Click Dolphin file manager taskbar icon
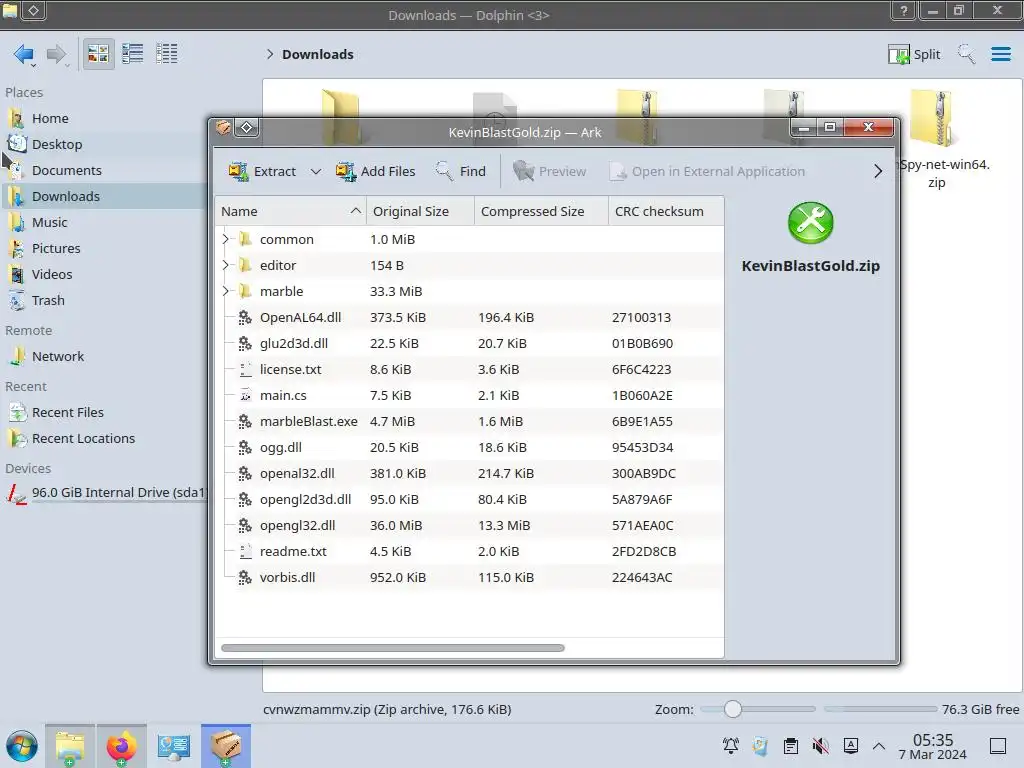Screen dimensions: 1024x768 pos(70,746)
